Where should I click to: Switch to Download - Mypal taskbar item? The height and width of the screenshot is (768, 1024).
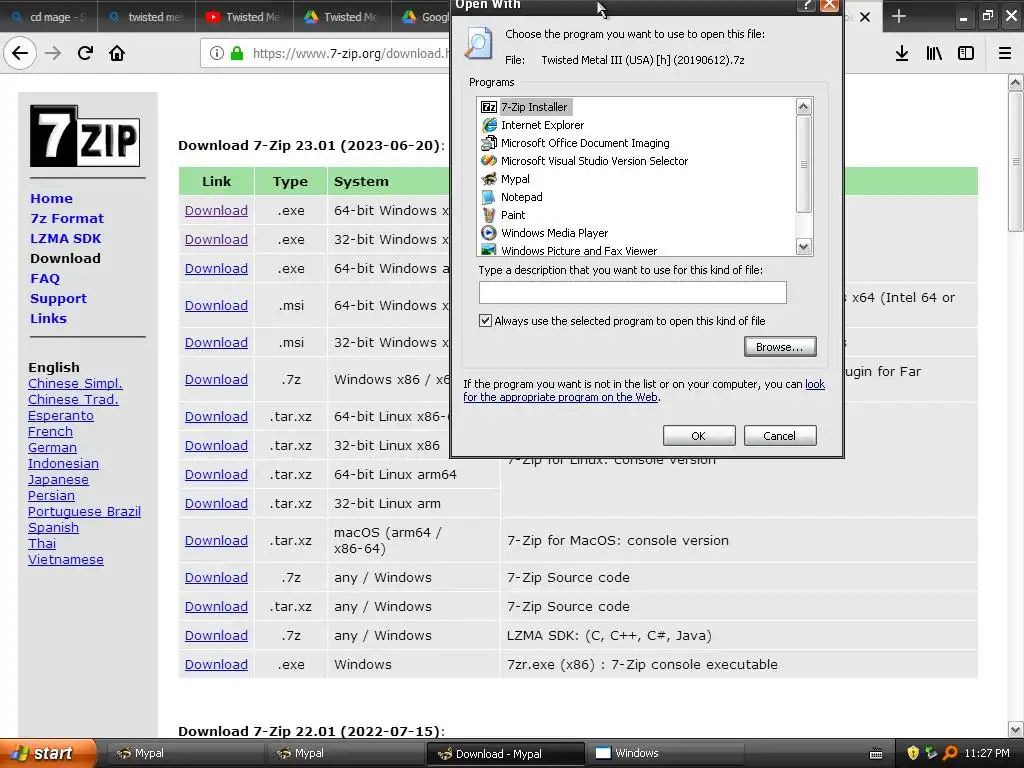coord(506,754)
